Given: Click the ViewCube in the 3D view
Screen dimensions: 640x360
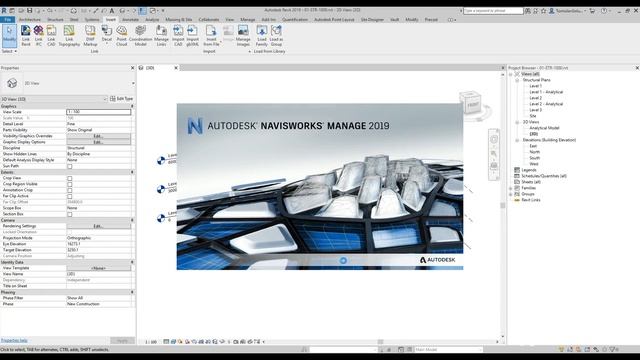Looking at the screenshot, I should [x=471, y=103].
